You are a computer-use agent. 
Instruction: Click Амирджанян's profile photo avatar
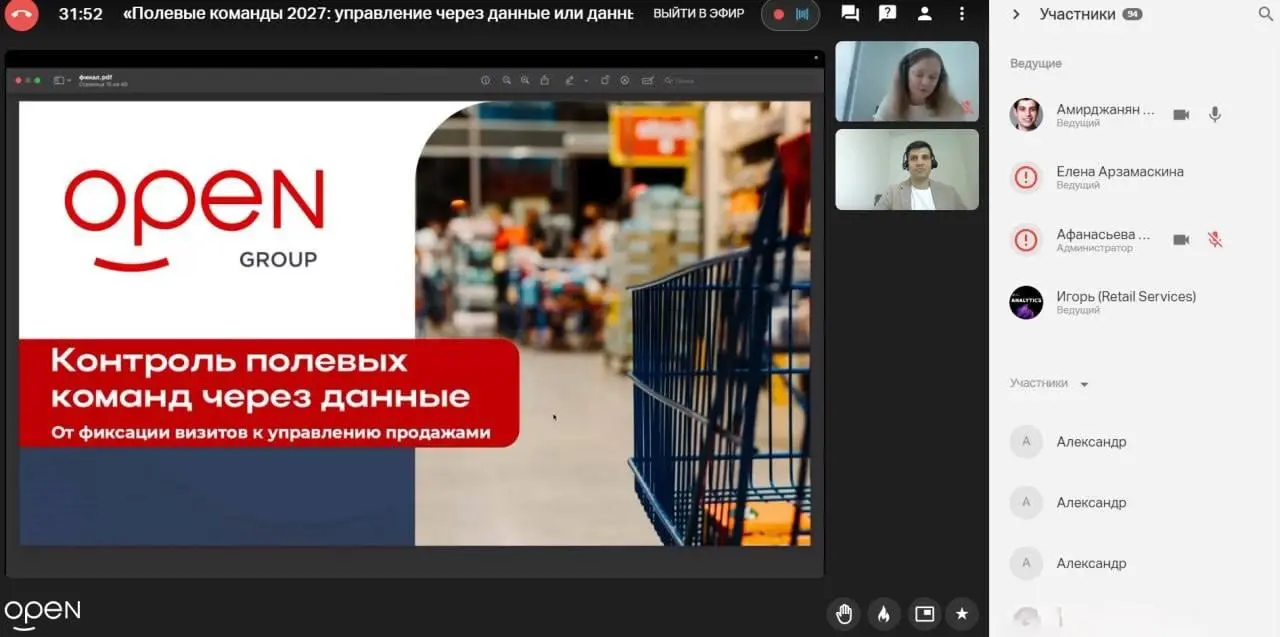point(1026,115)
